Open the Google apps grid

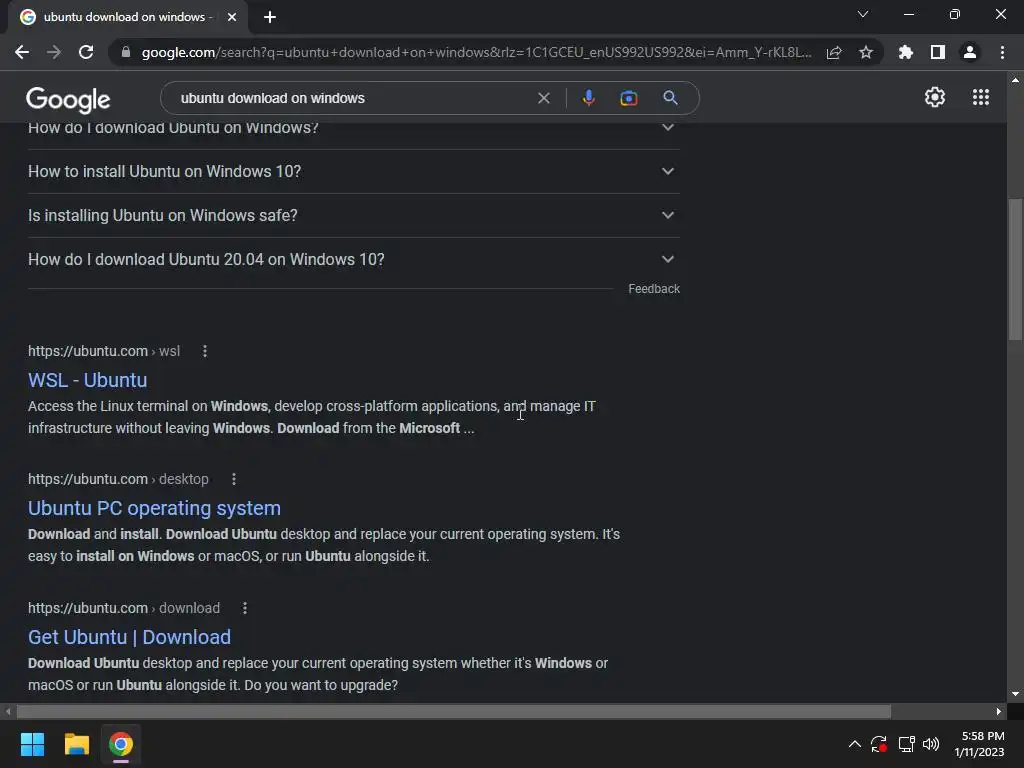tap(981, 97)
